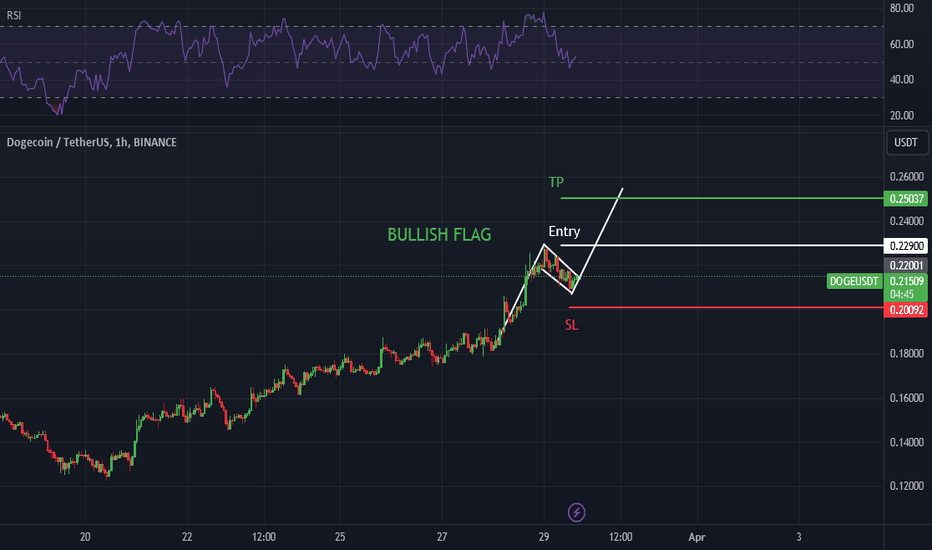Click the 0.26000 price axis value
932x550 pixels.
tap(906, 177)
